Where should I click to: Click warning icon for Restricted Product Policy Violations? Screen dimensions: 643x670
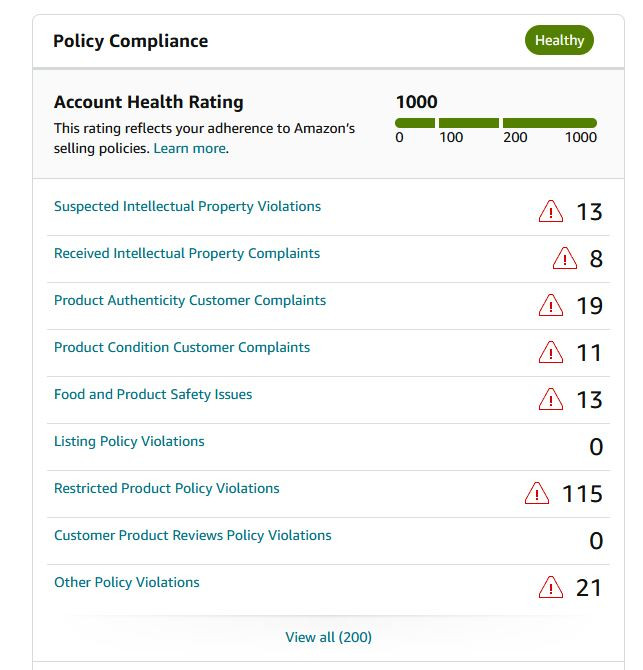tap(536, 493)
